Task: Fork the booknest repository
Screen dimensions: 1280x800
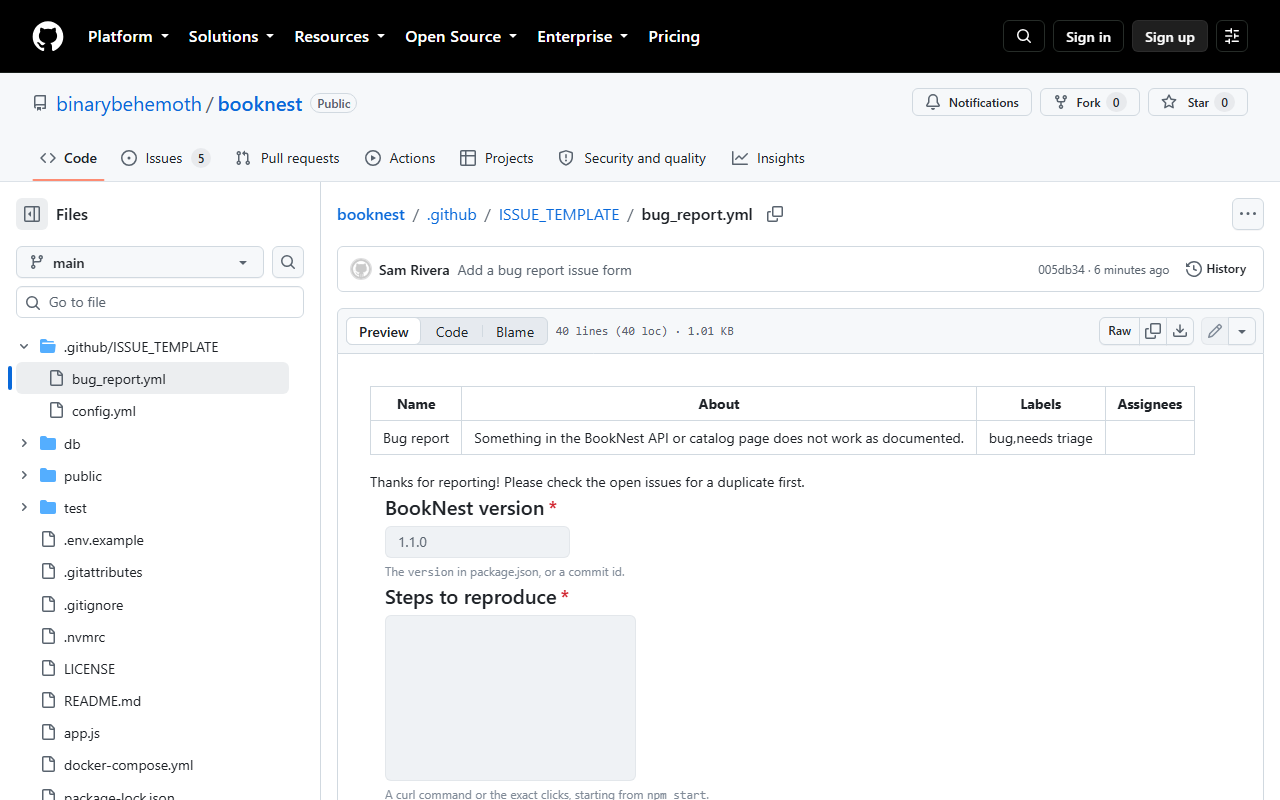Action: 1089,102
